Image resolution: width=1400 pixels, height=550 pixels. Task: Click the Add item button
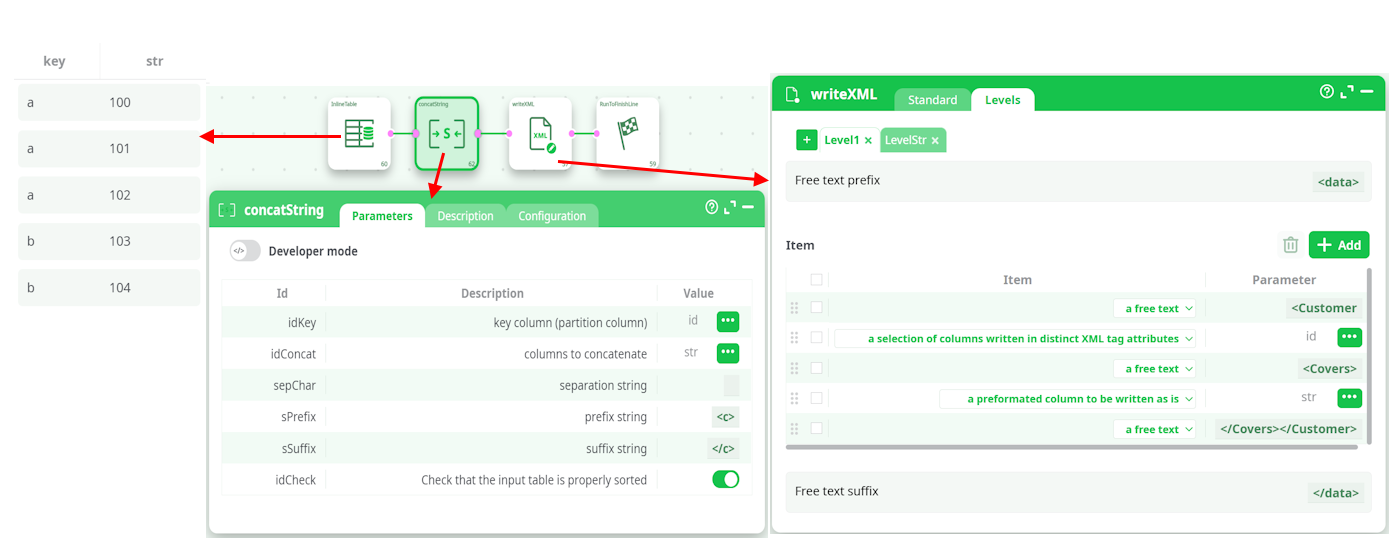point(1339,245)
